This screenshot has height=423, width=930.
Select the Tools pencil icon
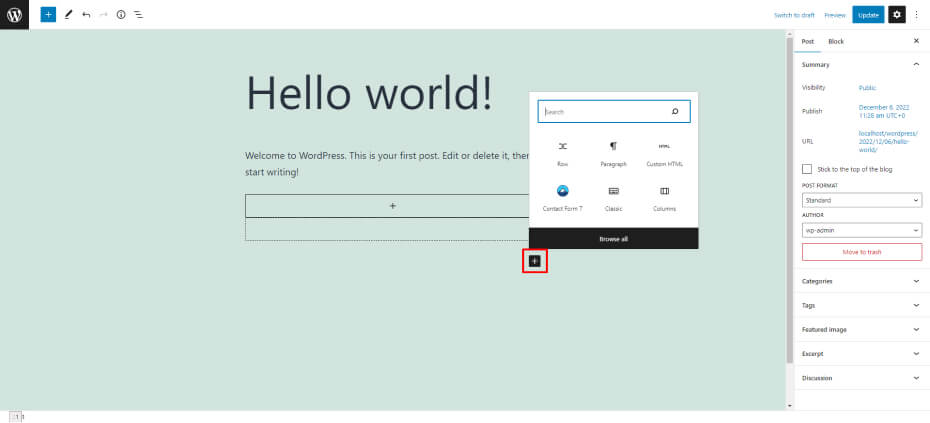(x=69, y=15)
